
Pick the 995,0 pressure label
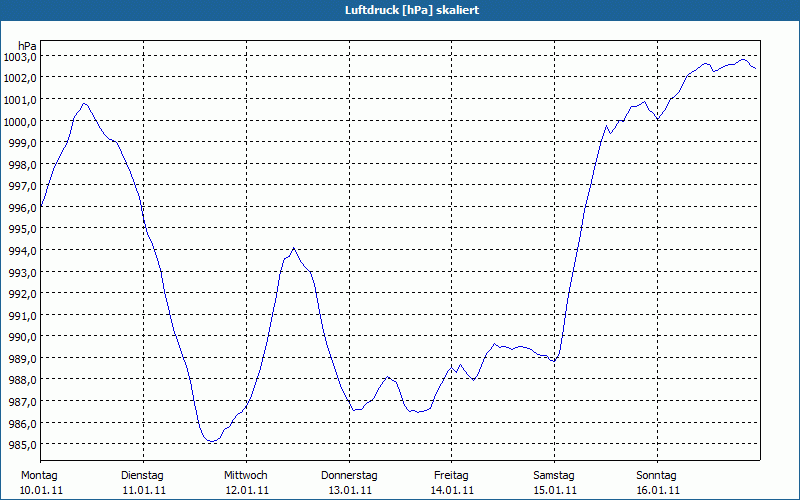pyautogui.click(x=22, y=229)
